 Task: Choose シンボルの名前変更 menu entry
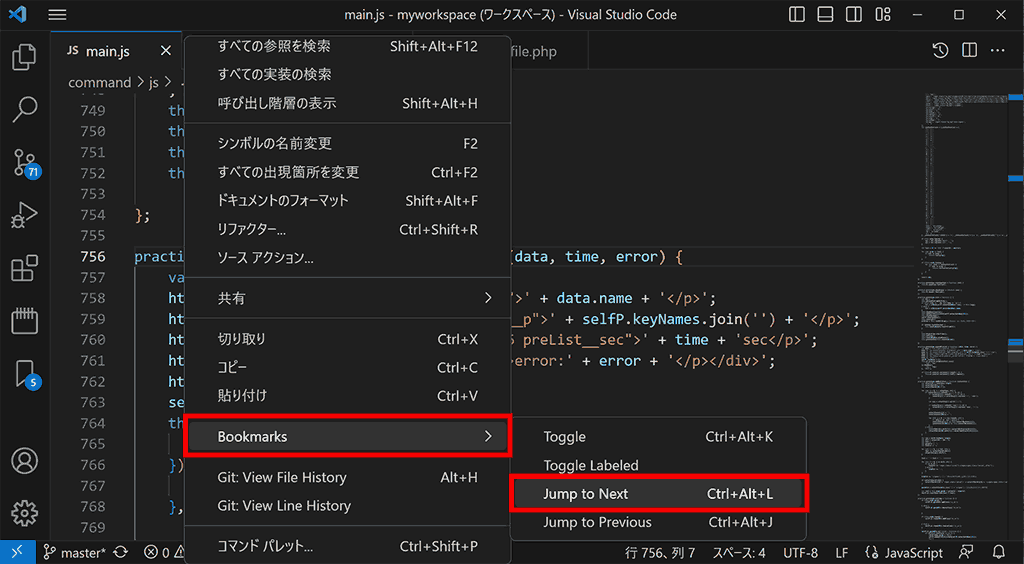[347, 144]
